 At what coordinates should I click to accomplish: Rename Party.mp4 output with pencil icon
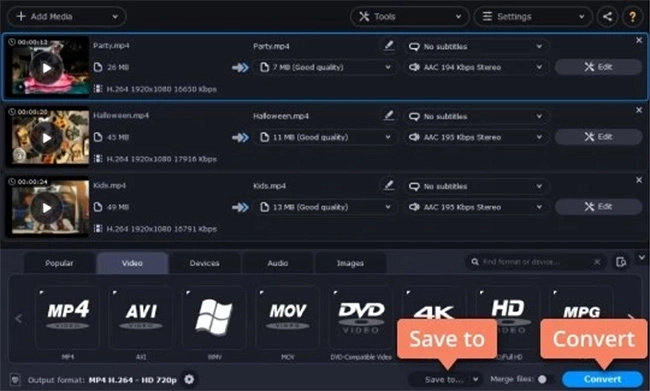[388, 46]
